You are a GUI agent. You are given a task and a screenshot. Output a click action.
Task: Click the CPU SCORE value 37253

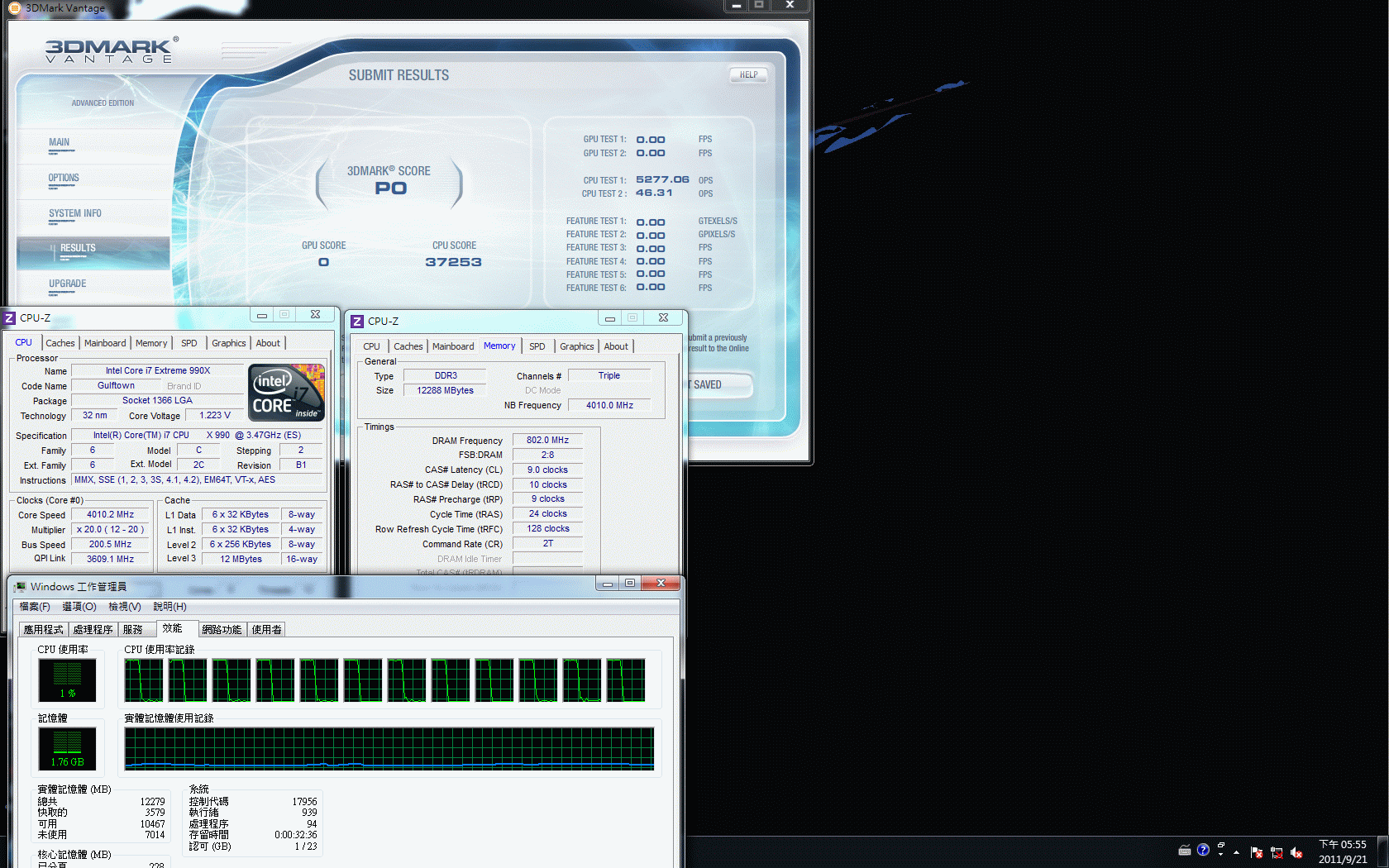(453, 262)
